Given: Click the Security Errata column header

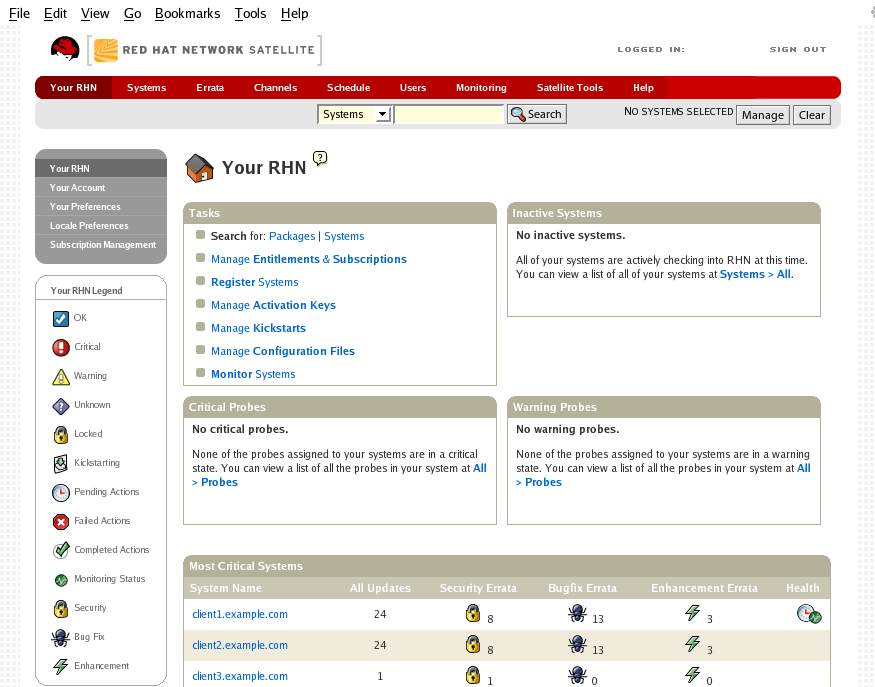Looking at the screenshot, I should pyautogui.click(x=478, y=588).
